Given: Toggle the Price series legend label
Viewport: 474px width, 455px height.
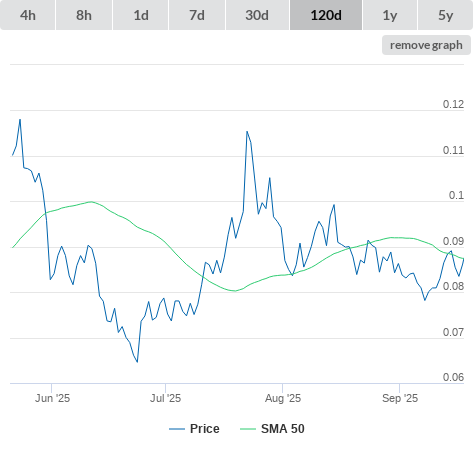Looking at the screenshot, I should pyautogui.click(x=205, y=429).
